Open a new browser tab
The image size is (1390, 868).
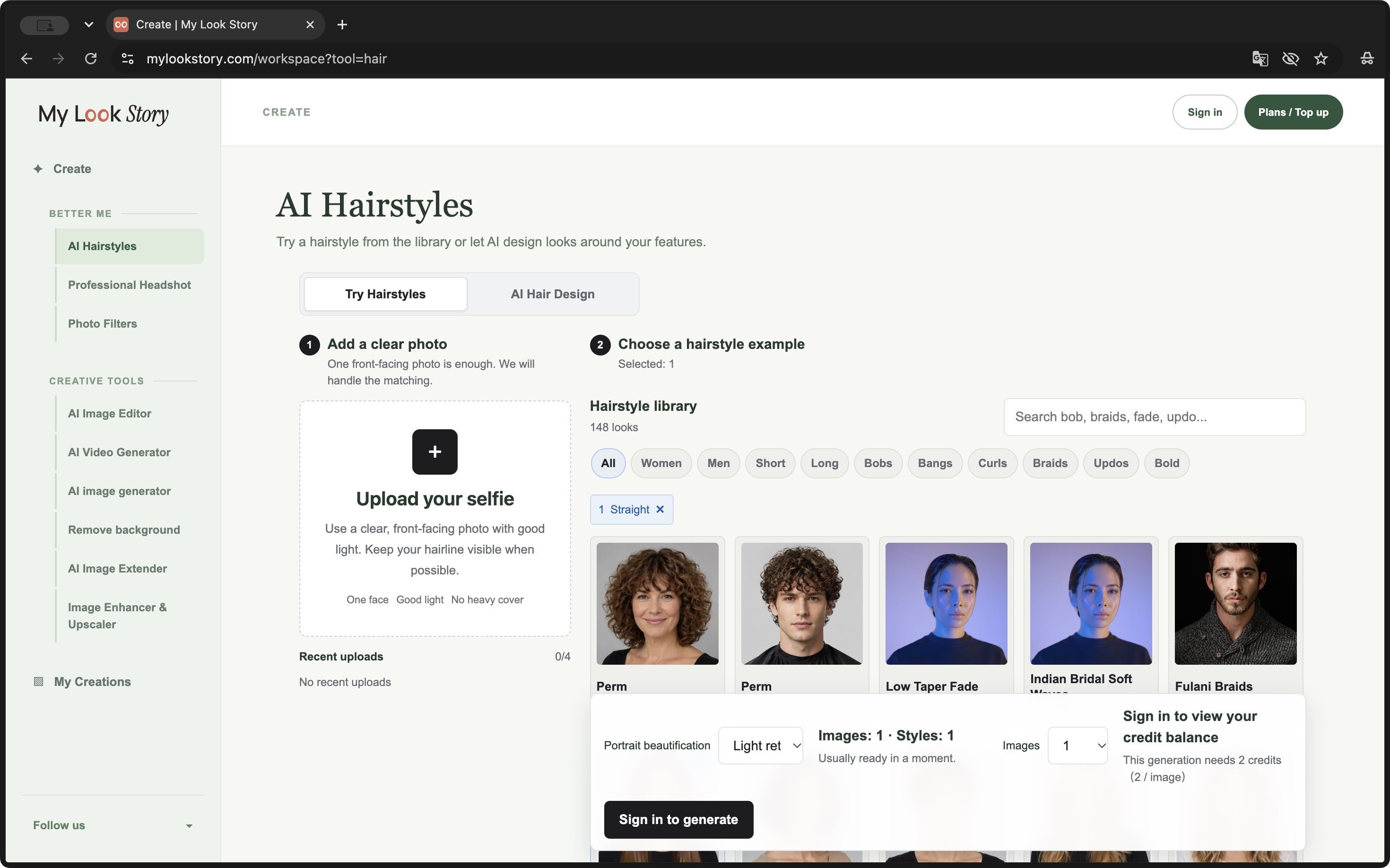[342, 25]
